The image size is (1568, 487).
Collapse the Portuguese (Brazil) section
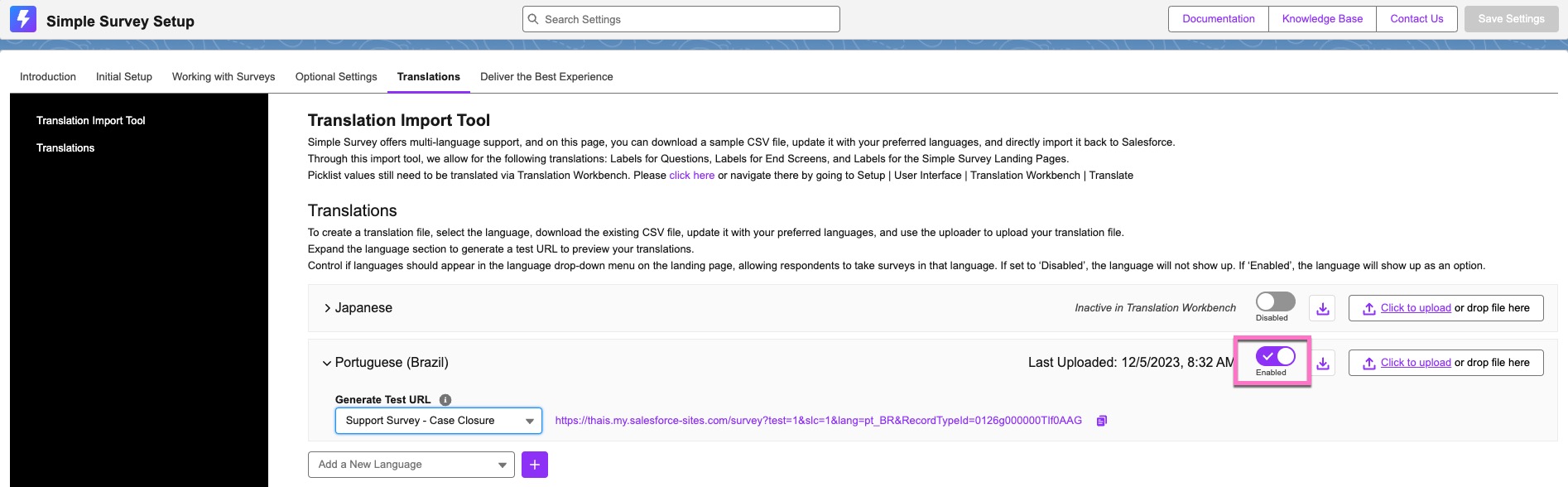[327, 363]
